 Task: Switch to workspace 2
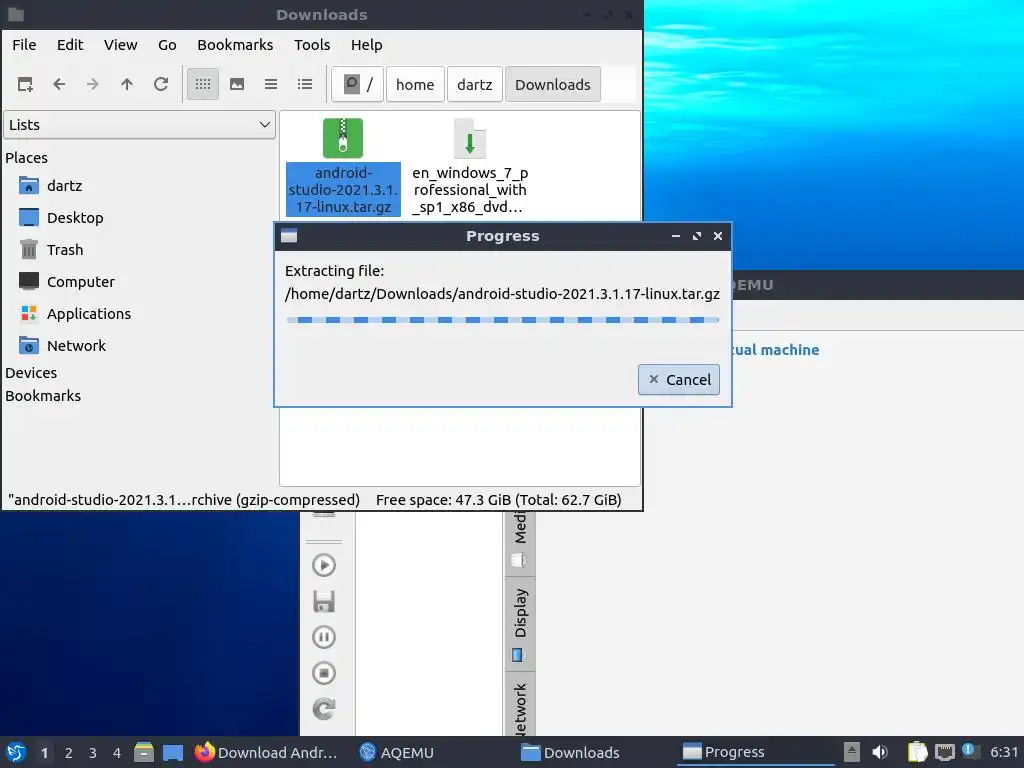click(x=69, y=753)
